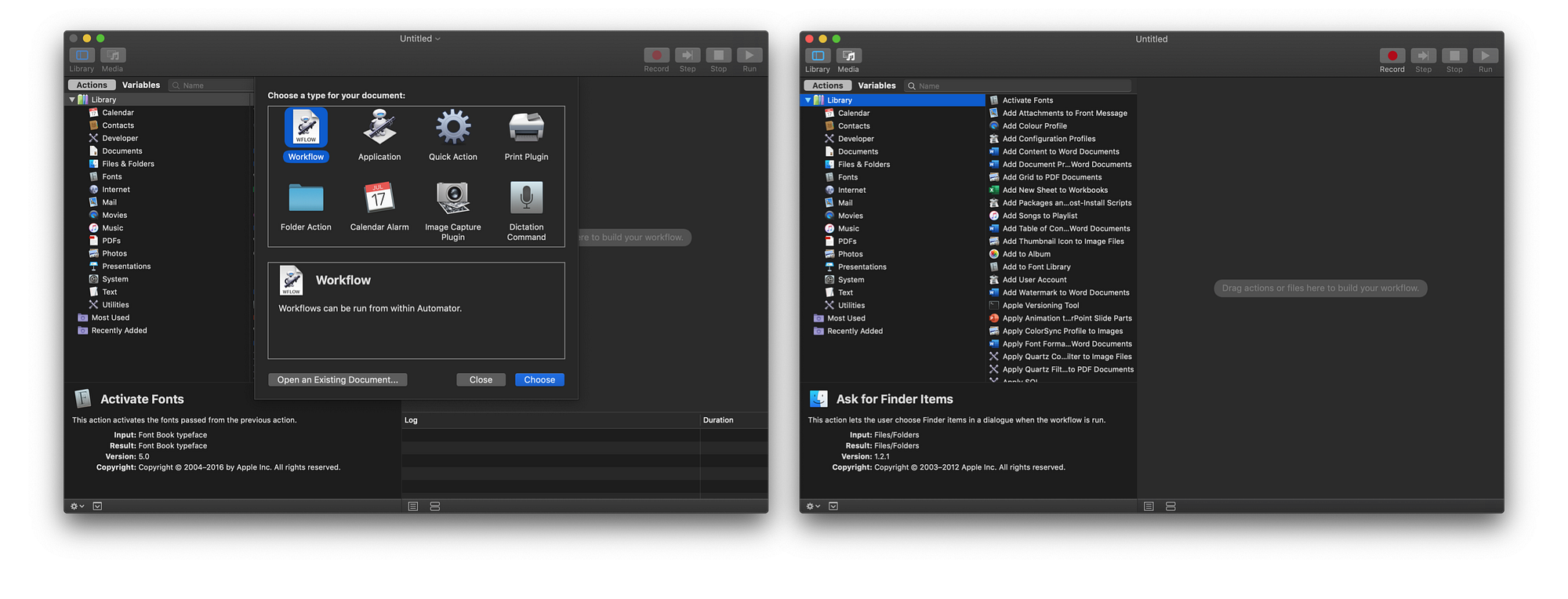Show log list view in left window

click(413, 506)
